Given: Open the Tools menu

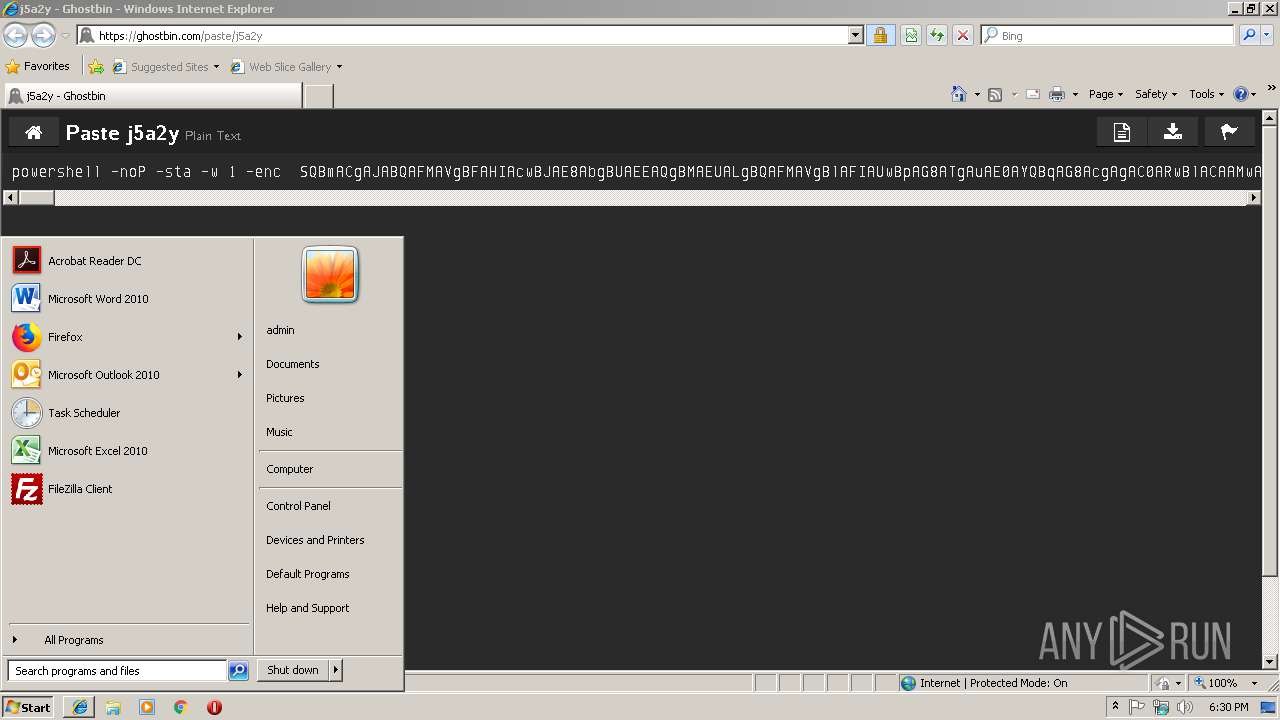Looking at the screenshot, I should coord(1206,94).
